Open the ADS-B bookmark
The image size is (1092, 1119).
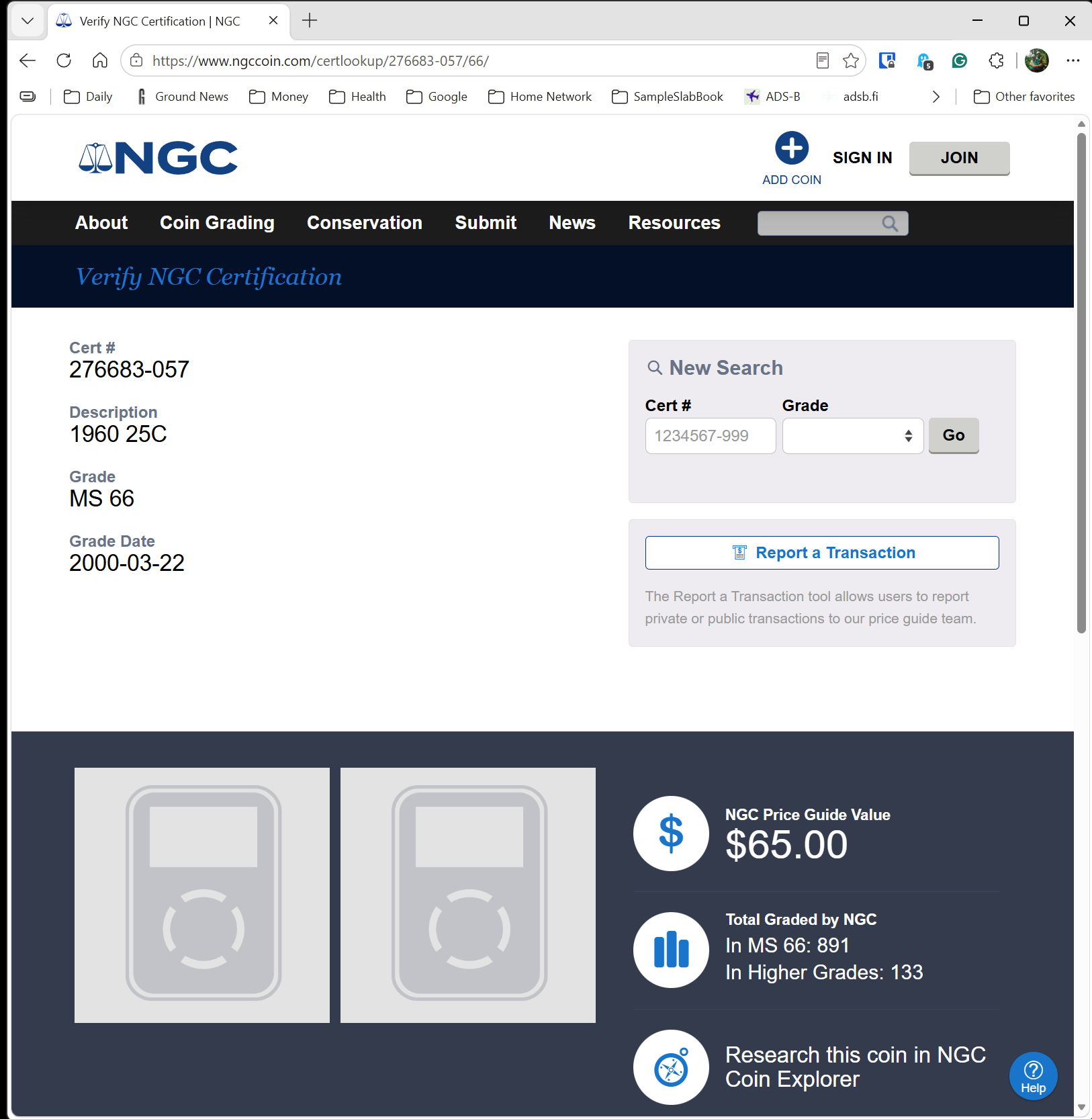[772, 97]
